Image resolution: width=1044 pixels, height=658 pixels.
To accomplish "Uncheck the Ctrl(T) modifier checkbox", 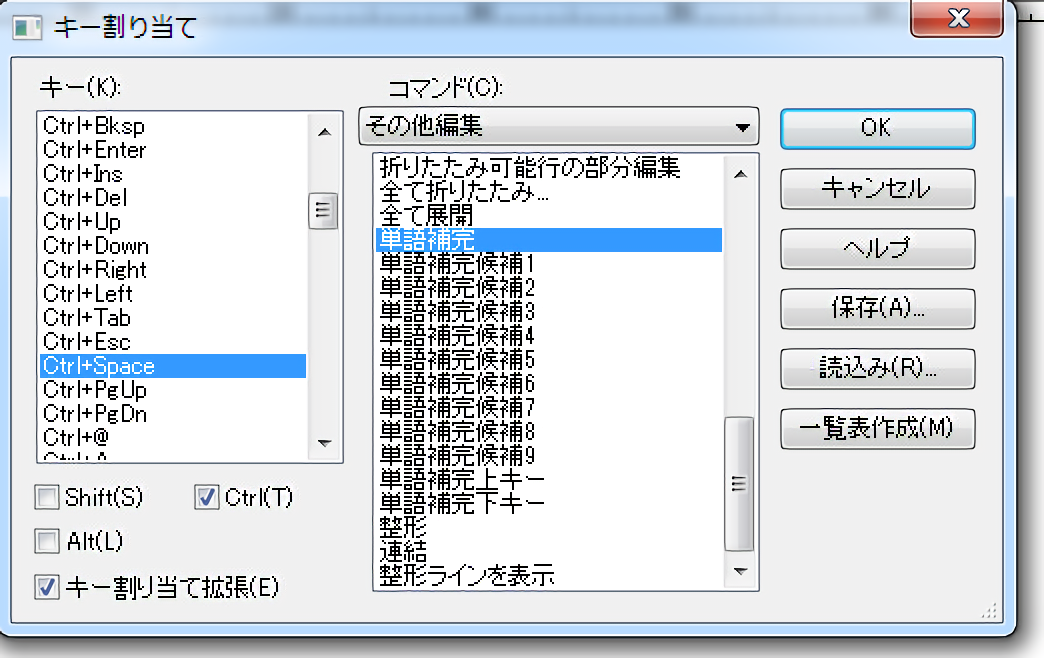I will (x=208, y=497).
